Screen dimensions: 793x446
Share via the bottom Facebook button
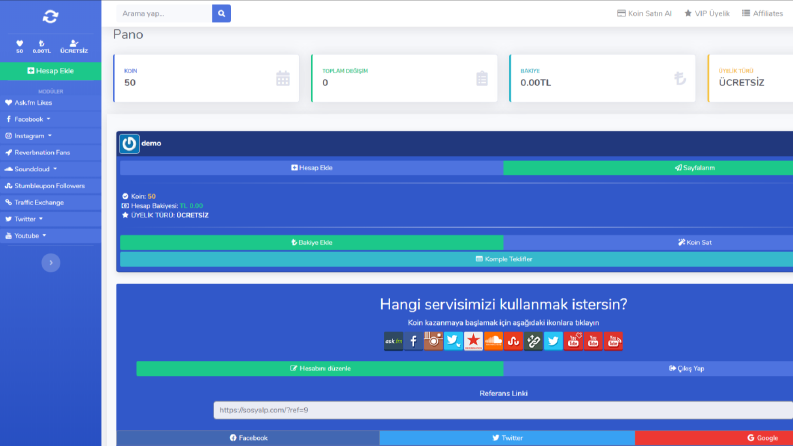coord(248,438)
